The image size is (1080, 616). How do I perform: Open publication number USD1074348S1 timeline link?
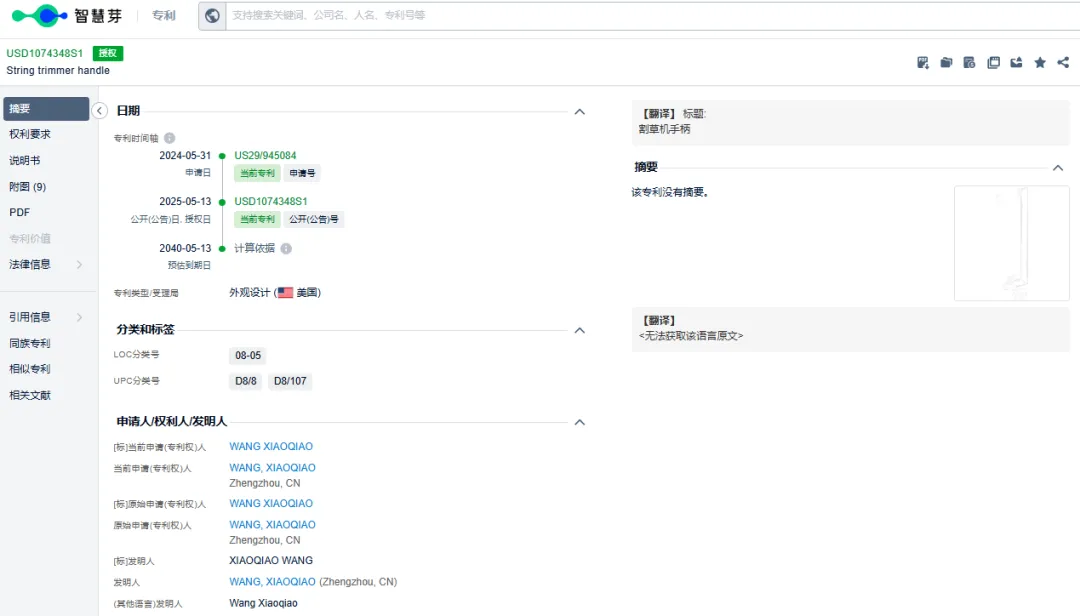(x=271, y=201)
